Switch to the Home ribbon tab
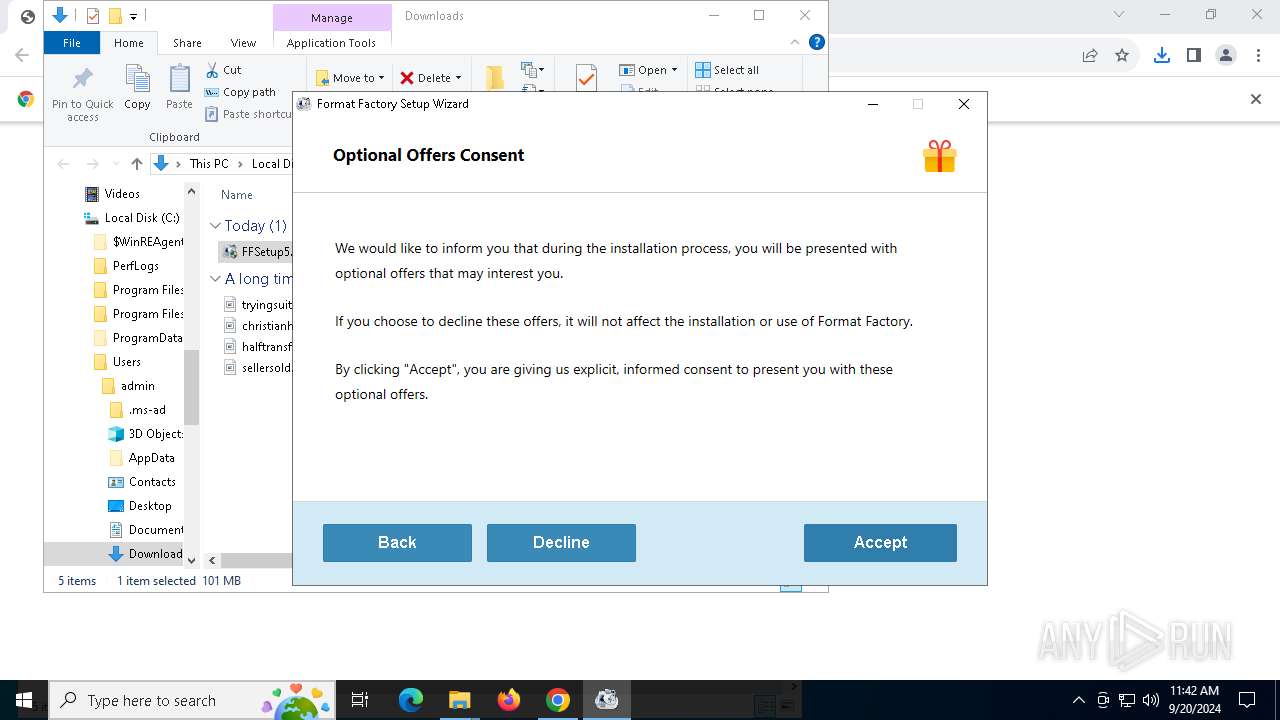 (x=129, y=43)
